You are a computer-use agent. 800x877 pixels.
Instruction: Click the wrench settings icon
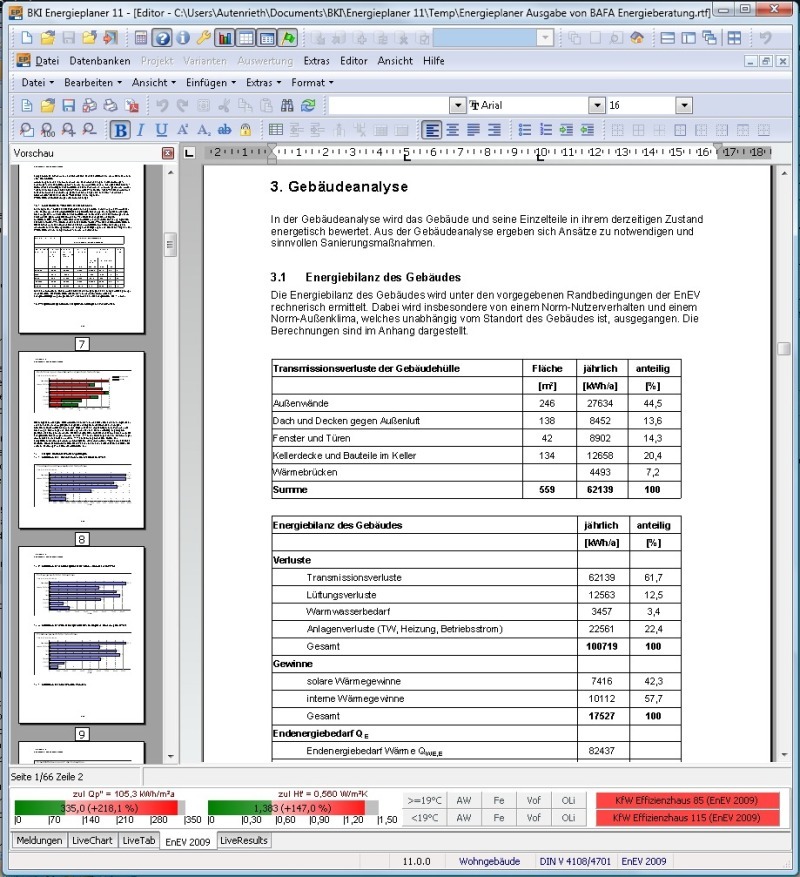click(204, 38)
